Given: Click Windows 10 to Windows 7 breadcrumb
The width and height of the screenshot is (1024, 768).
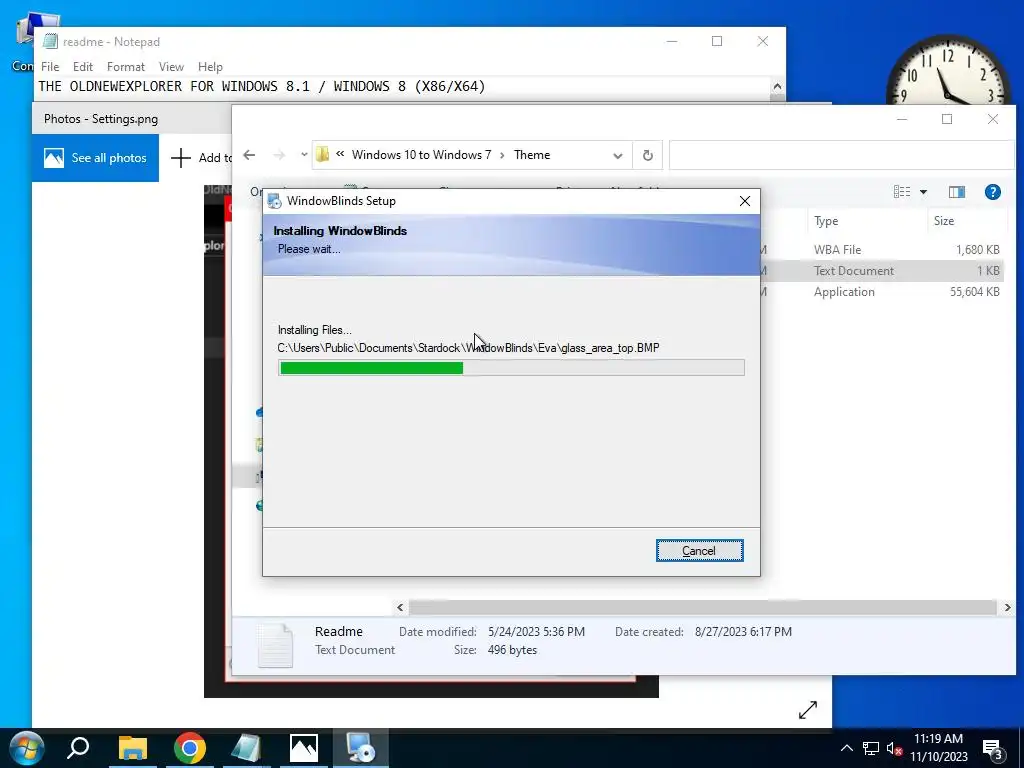Looking at the screenshot, I should [x=421, y=155].
